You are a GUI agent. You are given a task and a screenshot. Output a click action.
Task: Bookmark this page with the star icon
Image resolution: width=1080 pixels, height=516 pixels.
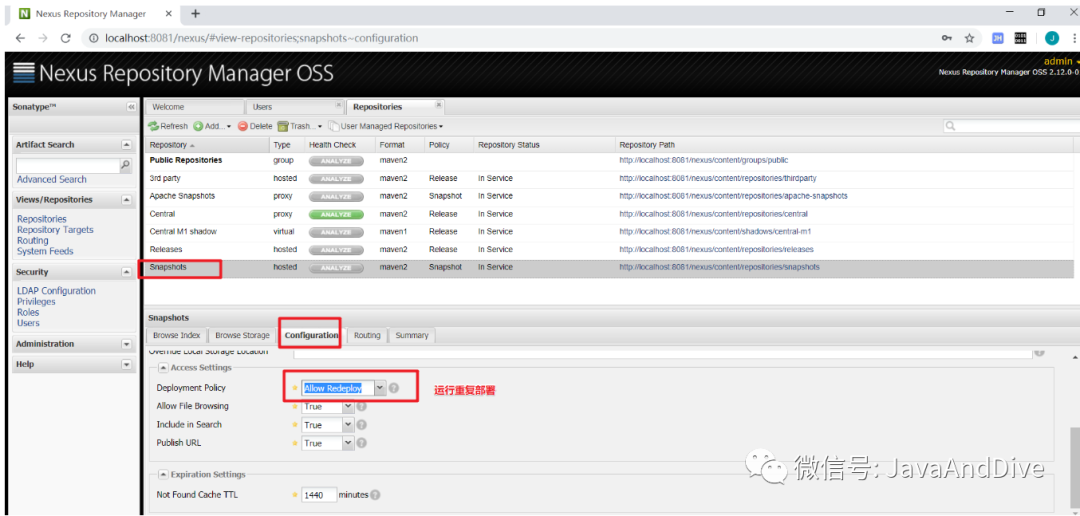pos(969,39)
